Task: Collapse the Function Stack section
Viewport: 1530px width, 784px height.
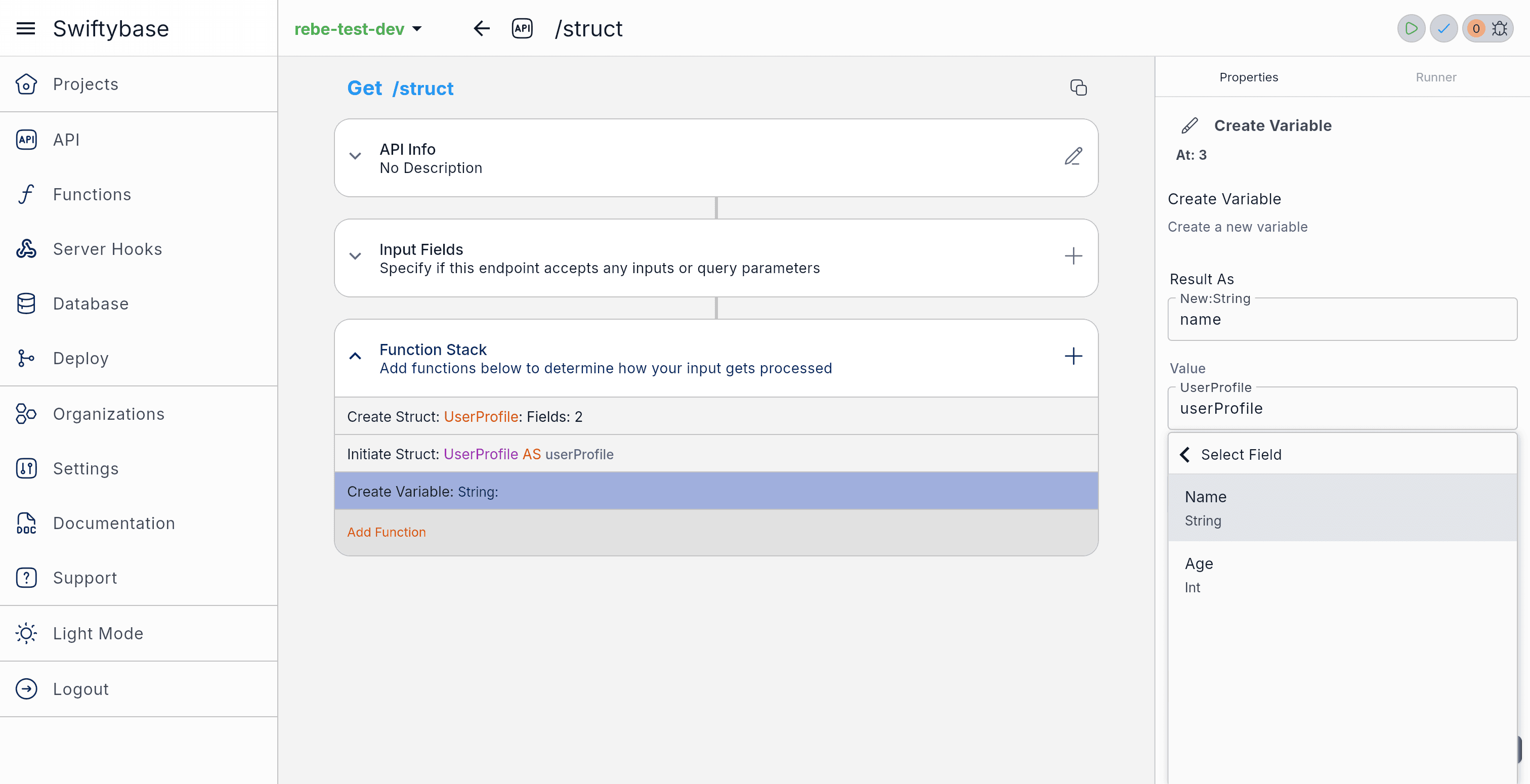Action: (355, 357)
